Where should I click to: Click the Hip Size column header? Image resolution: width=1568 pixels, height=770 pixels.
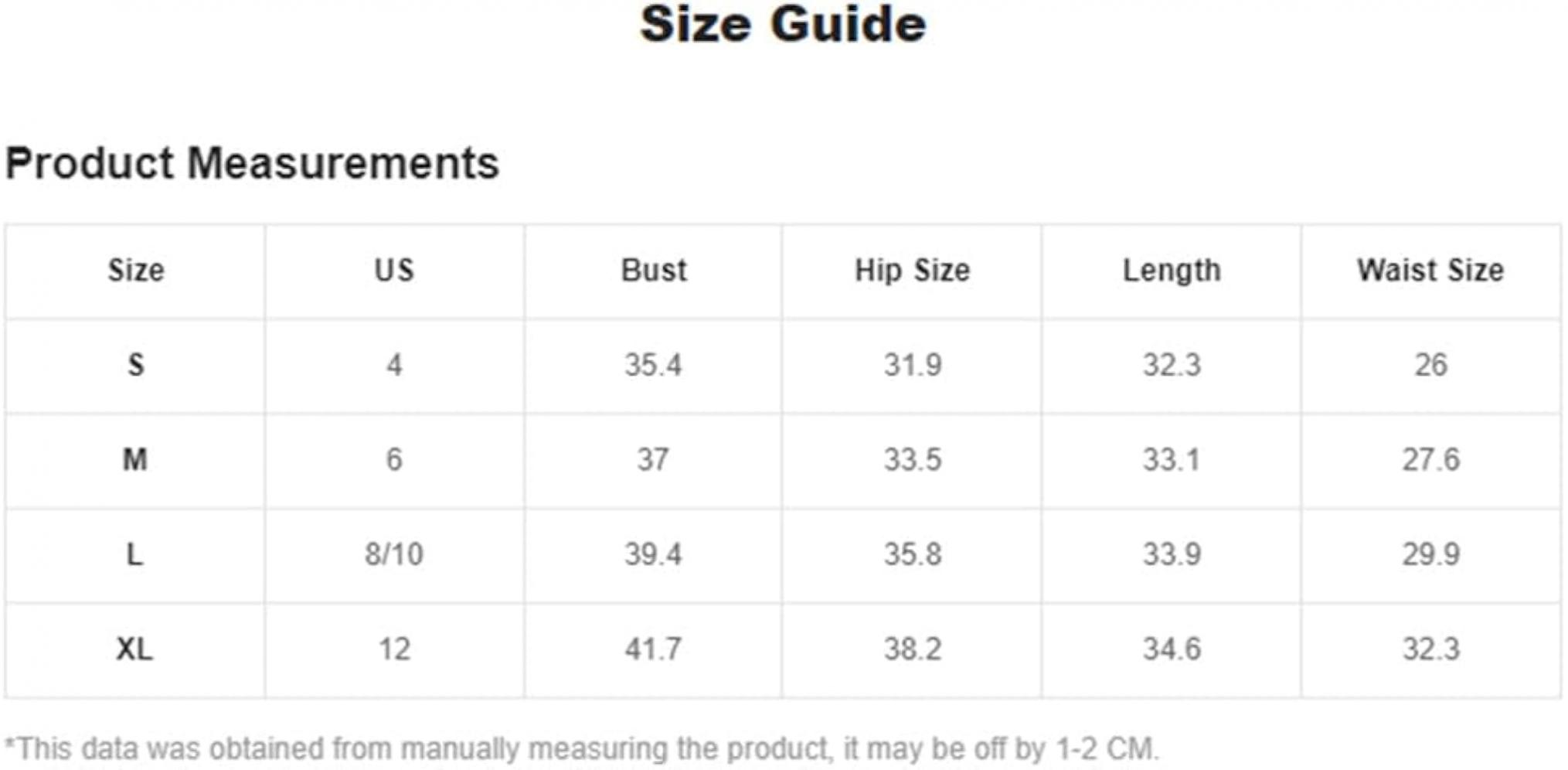pyautogui.click(x=913, y=271)
